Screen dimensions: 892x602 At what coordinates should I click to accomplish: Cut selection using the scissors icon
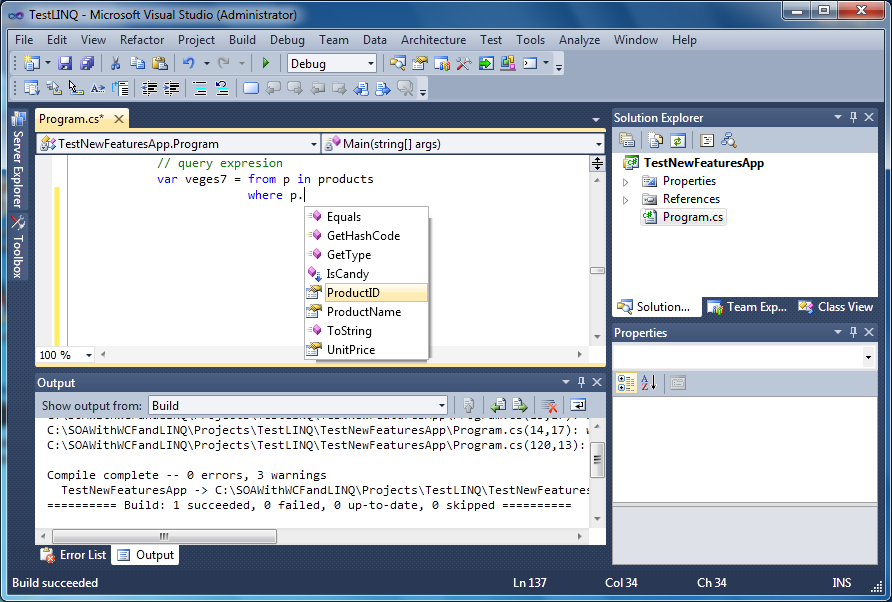[115, 63]
